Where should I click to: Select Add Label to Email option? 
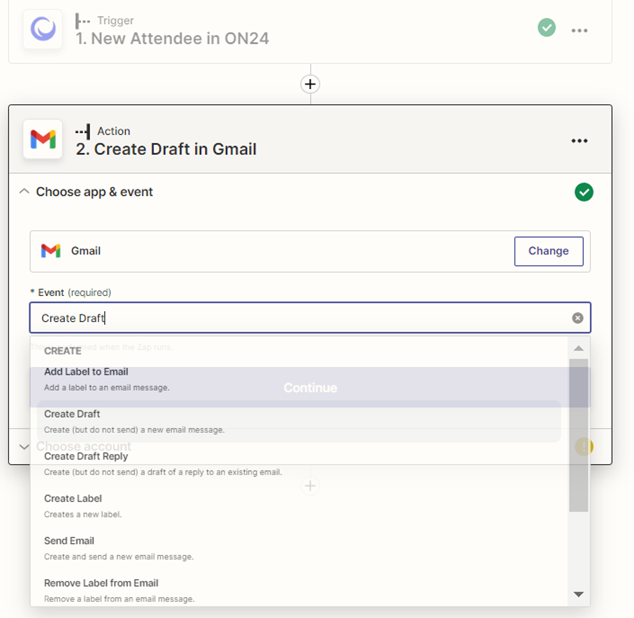299,379
